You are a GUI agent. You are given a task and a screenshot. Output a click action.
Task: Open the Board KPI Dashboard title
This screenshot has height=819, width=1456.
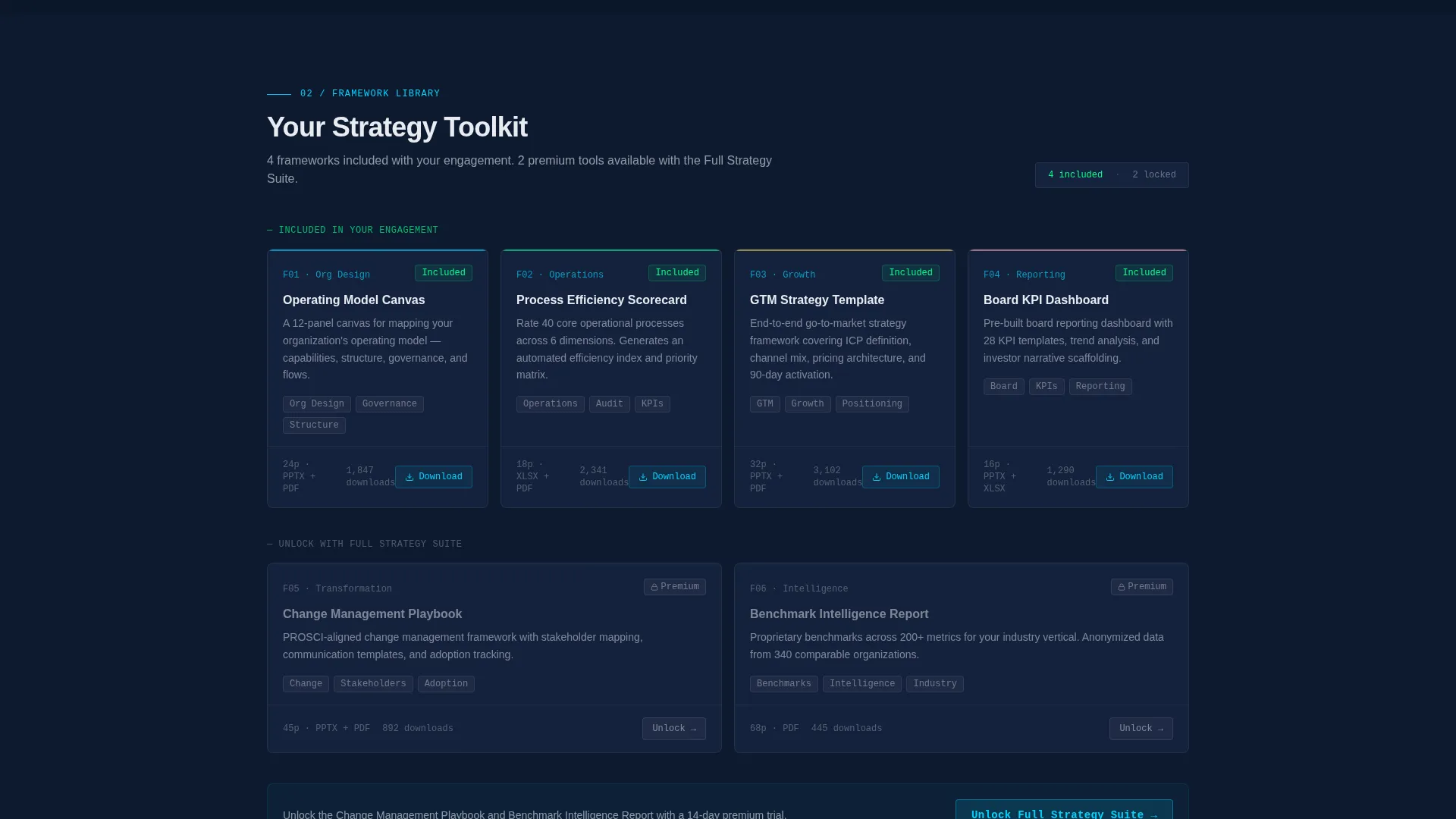click(x=1046, y=300)
